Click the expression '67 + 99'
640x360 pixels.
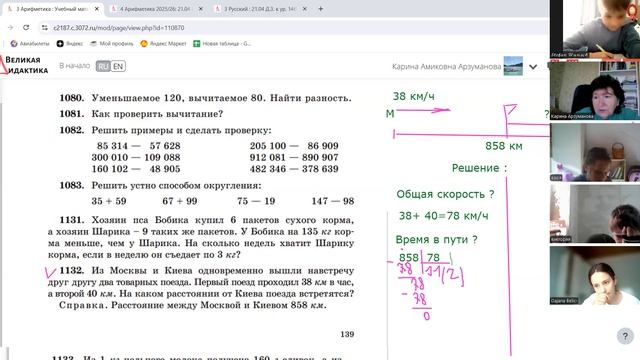(180, 201)
